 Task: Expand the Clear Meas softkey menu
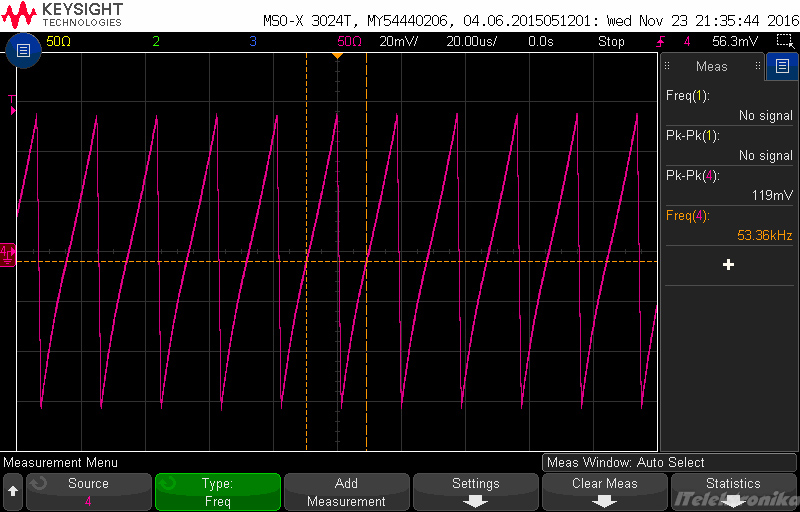point(605,492)
